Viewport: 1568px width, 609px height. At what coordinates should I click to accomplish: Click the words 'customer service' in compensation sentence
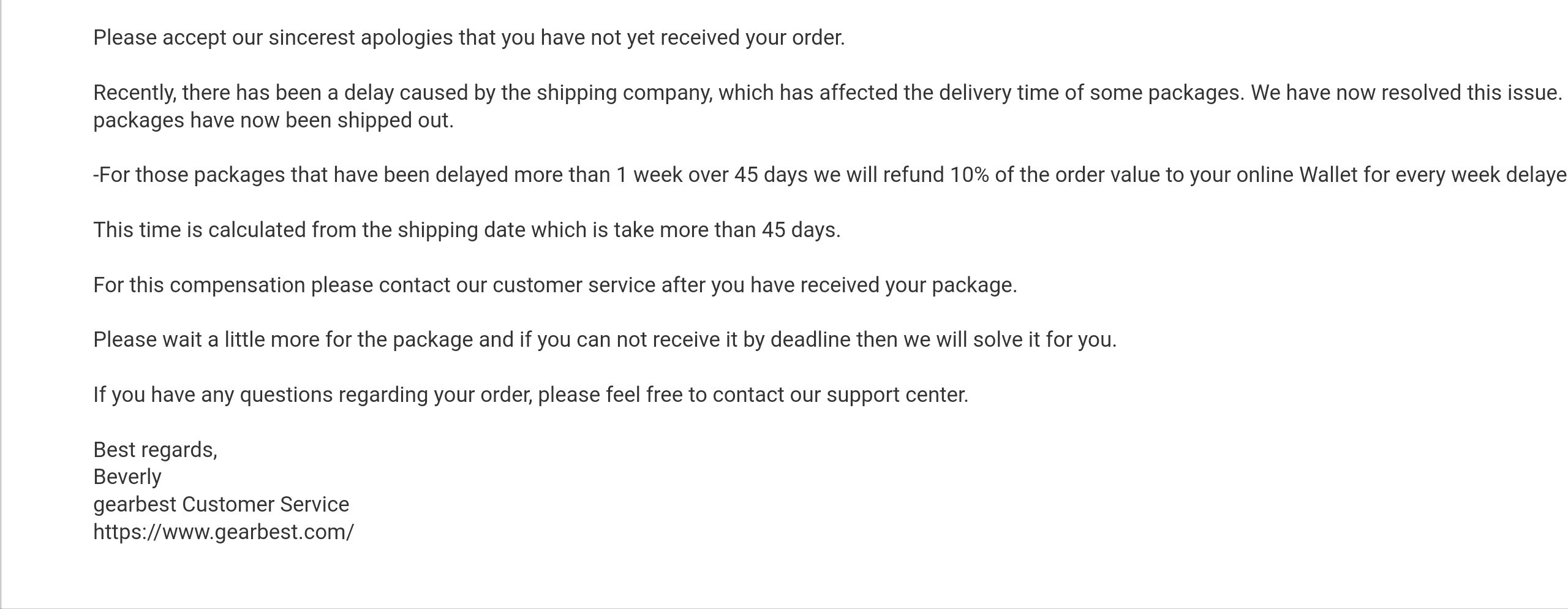pyautogui.click(x=574, y=286)
